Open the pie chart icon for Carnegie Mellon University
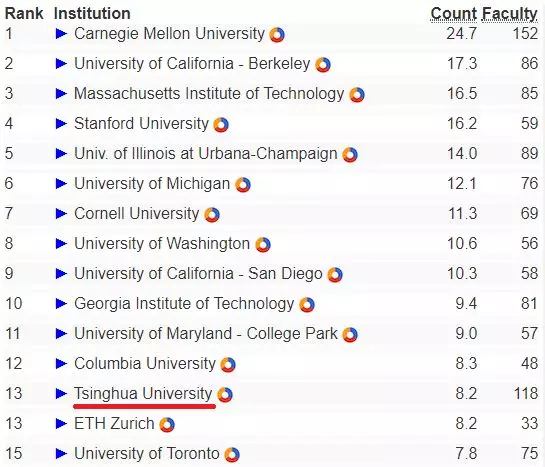This screenshot has width=545, height=467. point(277,35)
